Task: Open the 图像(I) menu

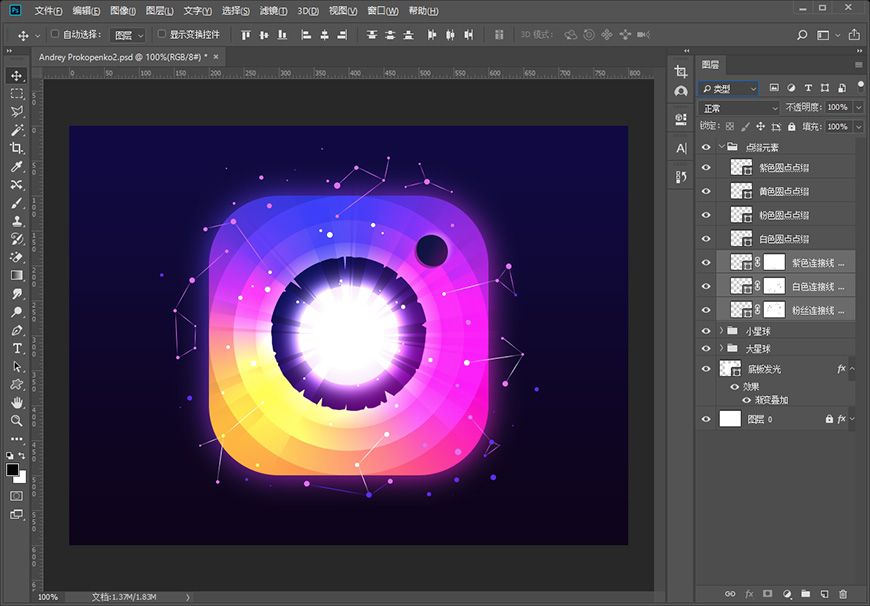Action: [123, 11]
